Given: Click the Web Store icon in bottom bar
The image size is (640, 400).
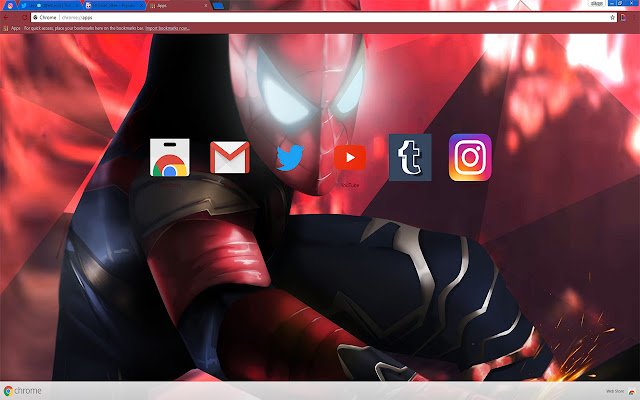Looking at the screenshot, I should point(631,392).
